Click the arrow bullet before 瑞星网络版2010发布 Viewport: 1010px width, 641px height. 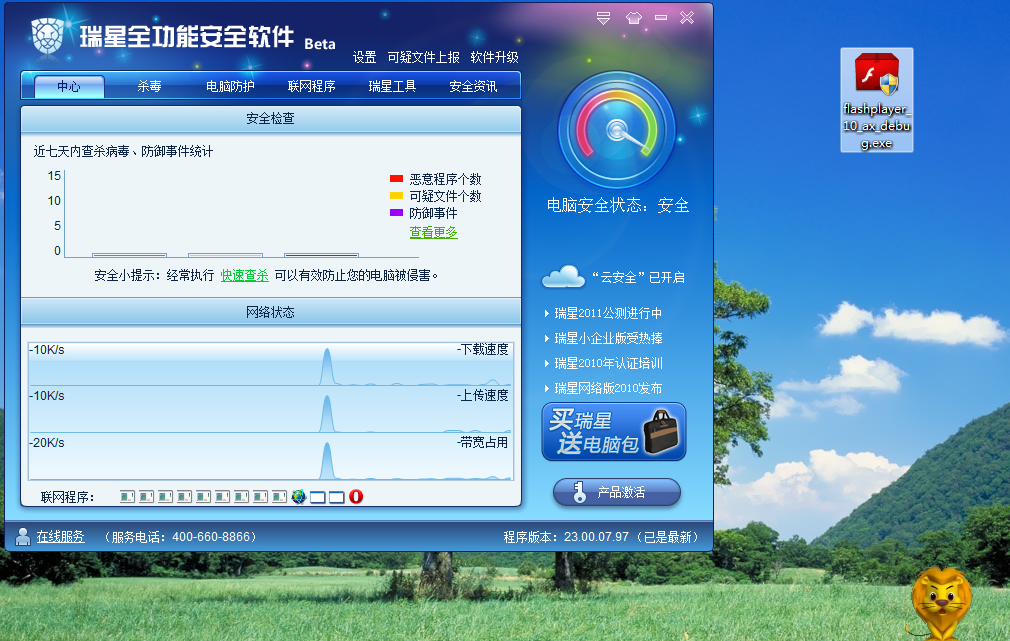tap(547, 388)
